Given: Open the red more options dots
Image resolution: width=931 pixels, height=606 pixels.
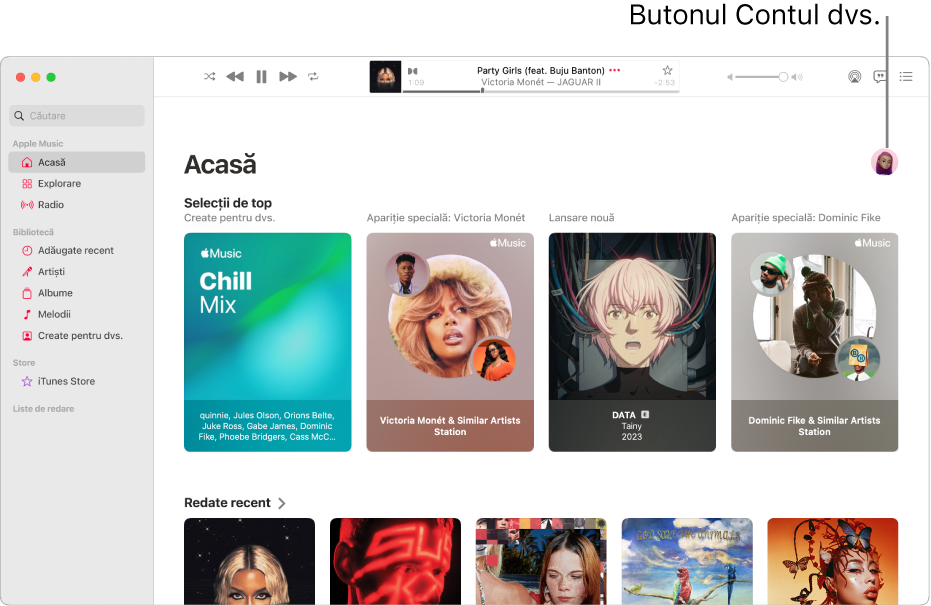Looking at the screenshot, I should pyautogui.click(x=615, y=70).
